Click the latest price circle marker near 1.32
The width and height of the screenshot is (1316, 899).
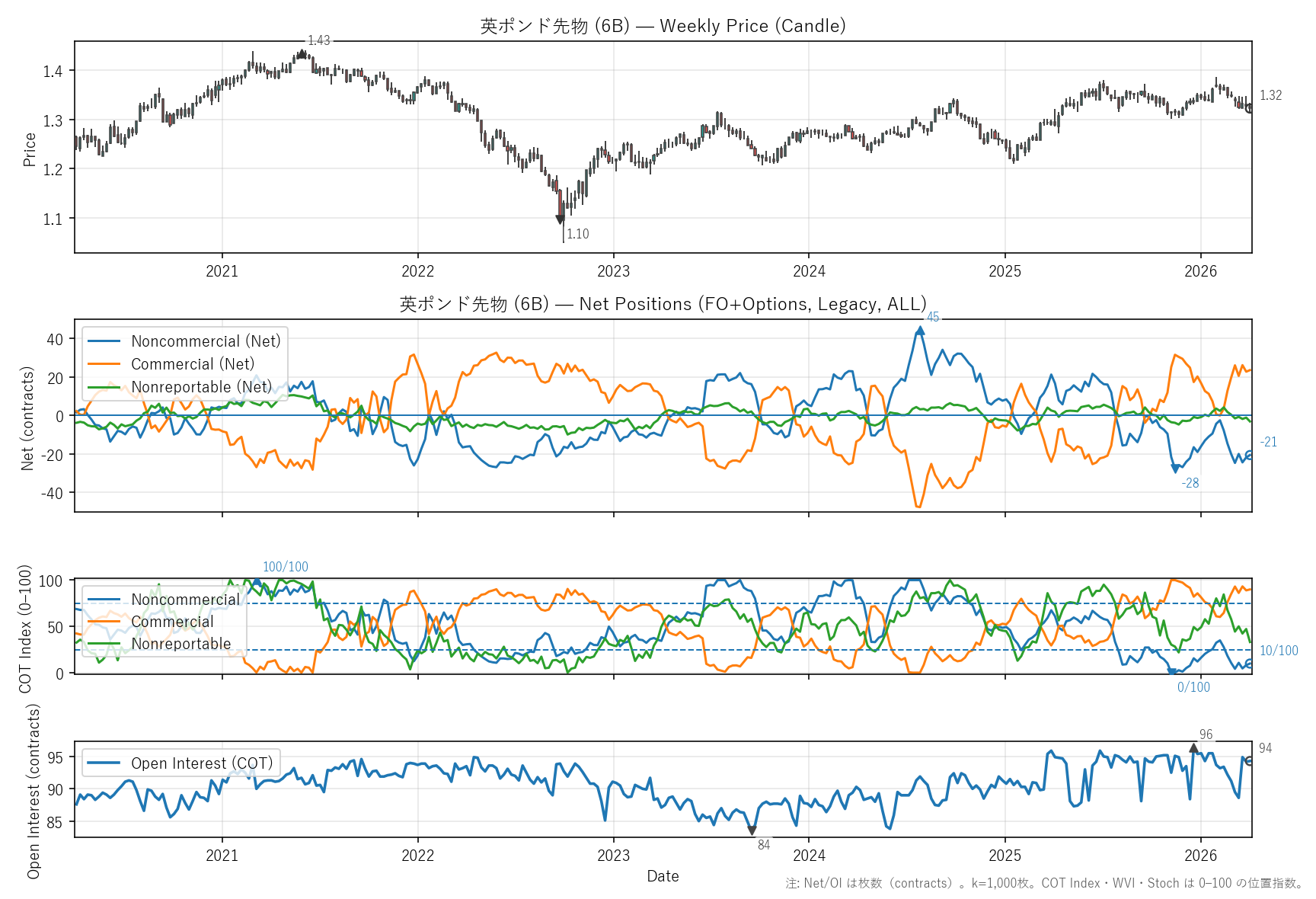(1250, 108)
